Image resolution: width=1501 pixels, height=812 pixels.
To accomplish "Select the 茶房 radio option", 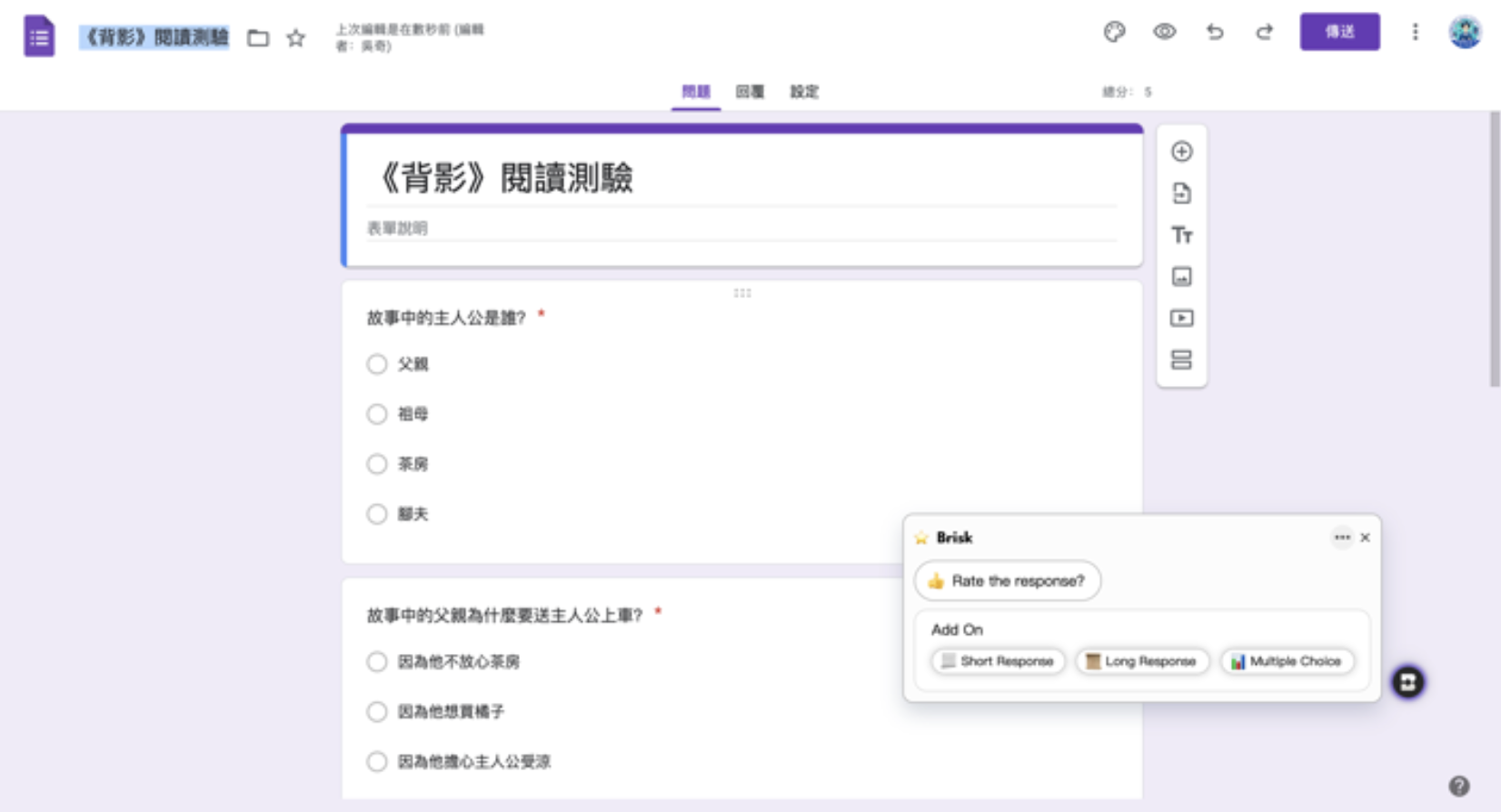I will (x=376, y=464).
